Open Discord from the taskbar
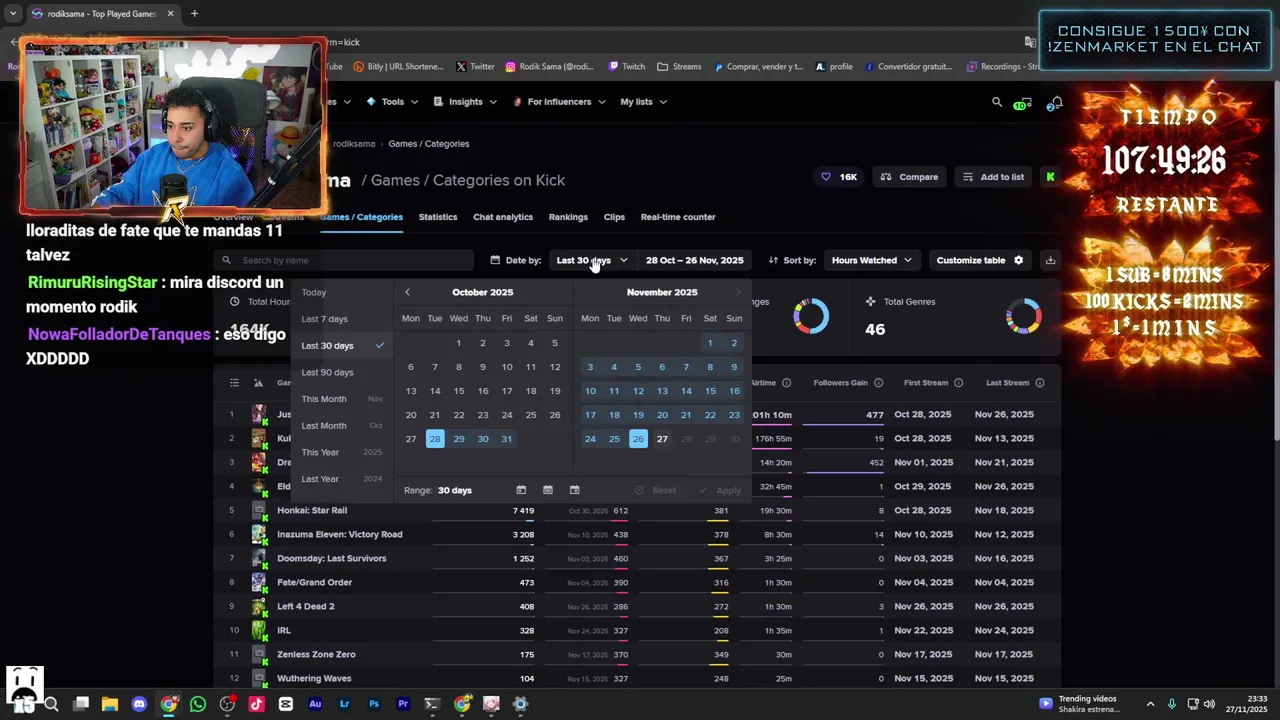Viewport: 1280px width, 720px height. pos(139,704)
